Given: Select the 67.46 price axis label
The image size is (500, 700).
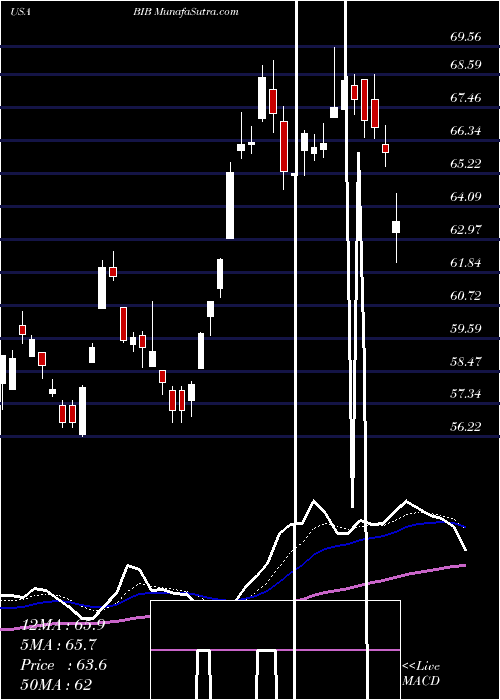Looking at the screenshot, I should (x=466, y=98).
